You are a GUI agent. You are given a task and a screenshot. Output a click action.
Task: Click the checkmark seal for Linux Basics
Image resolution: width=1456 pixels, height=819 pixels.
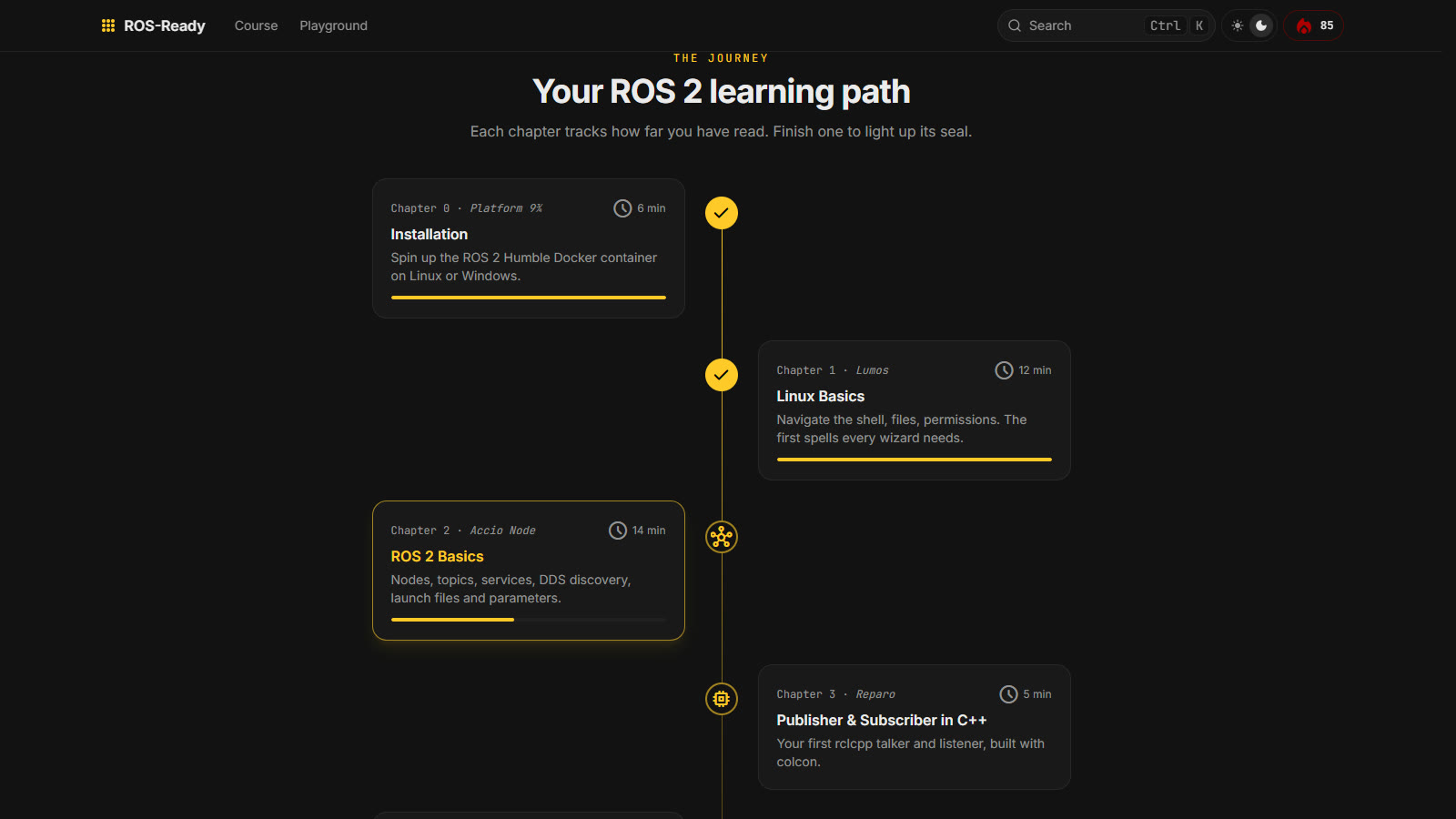(x=722, y=375)
